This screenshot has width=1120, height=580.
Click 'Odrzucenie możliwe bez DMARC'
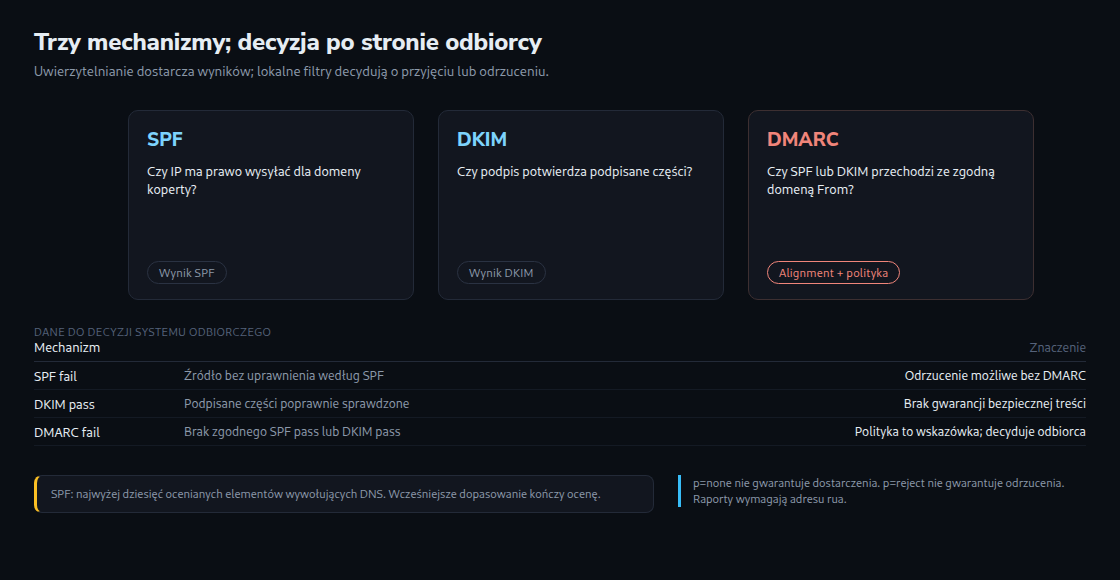995,376
